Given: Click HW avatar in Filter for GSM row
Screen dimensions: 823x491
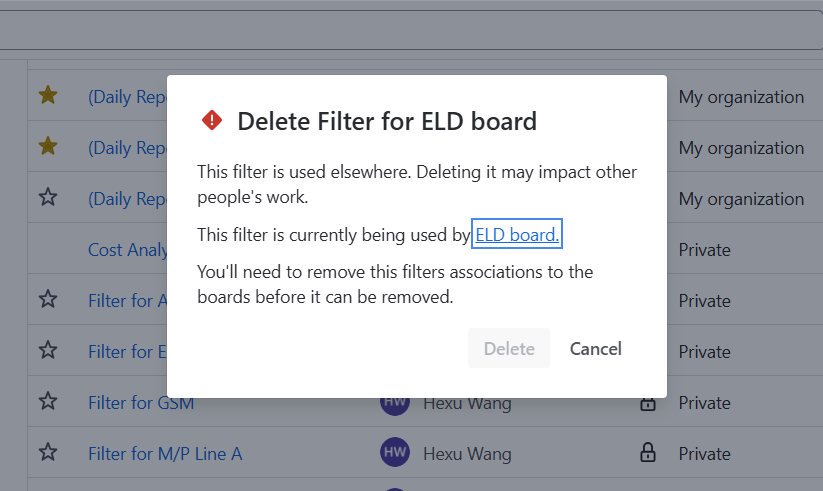Looking at the screenshot, I should (x=395, y=403).
